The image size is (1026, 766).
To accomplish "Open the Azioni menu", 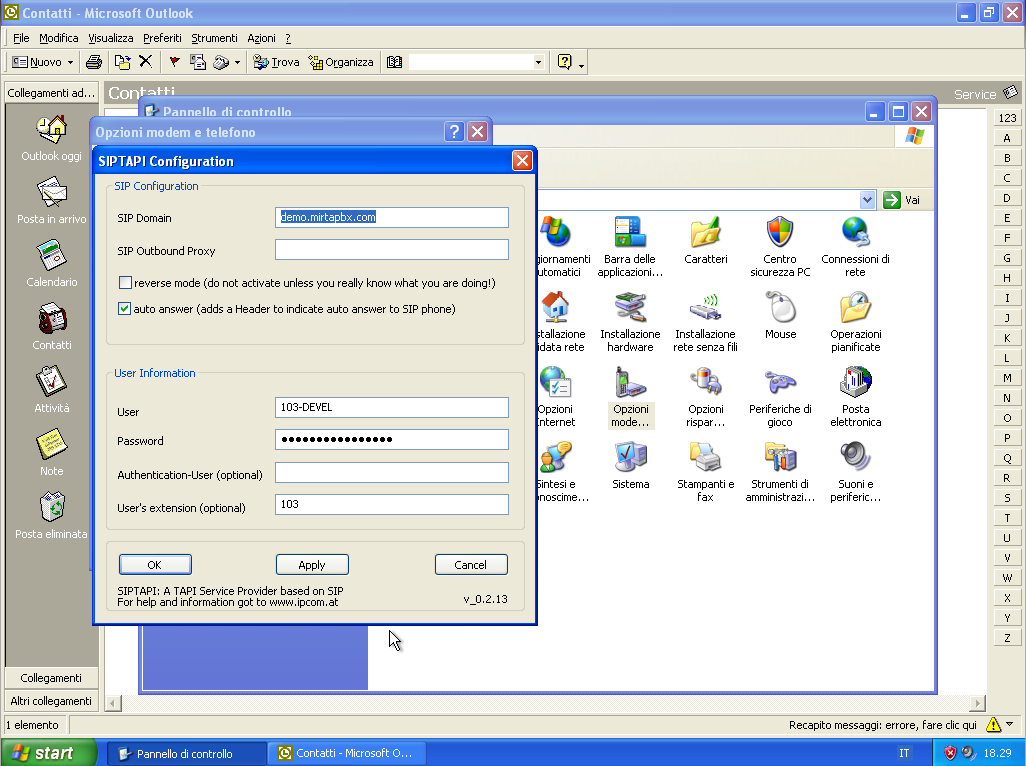I will (x=261, y=38).
